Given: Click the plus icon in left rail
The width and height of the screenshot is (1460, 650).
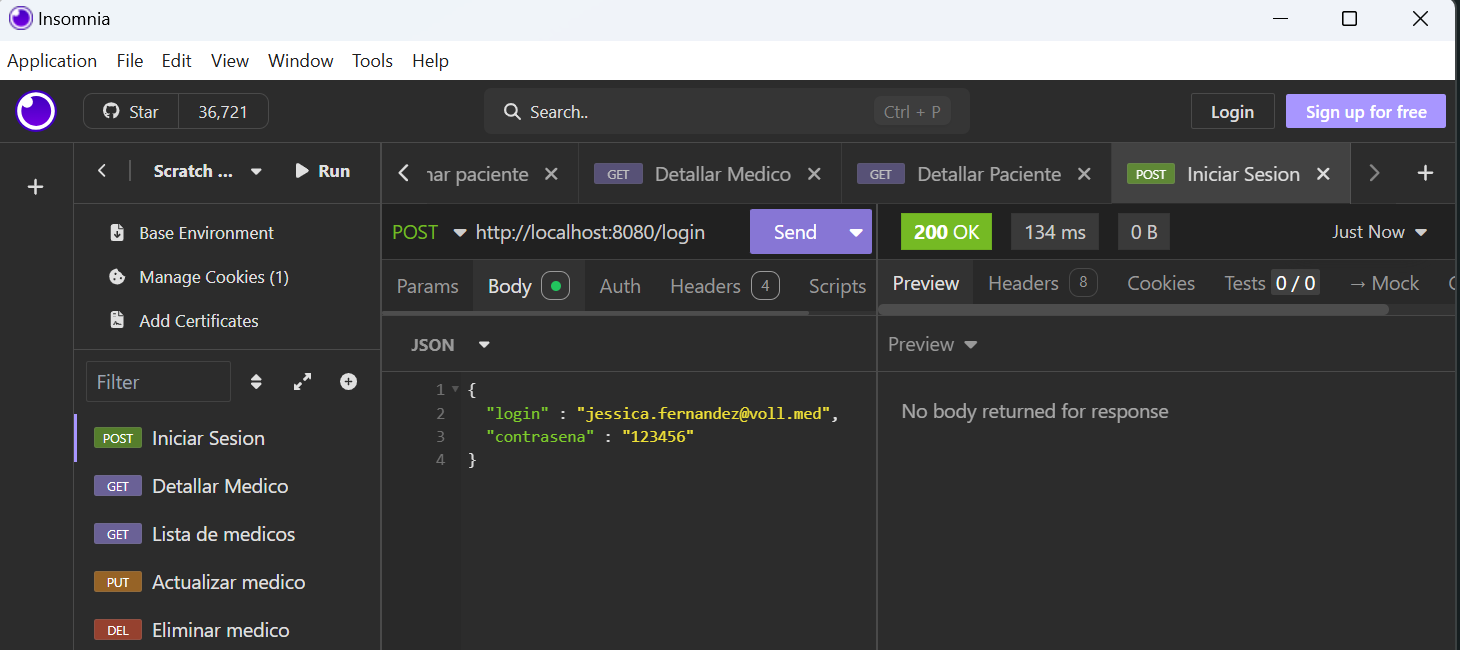Looking at the screenshot, I should (35, 187).
